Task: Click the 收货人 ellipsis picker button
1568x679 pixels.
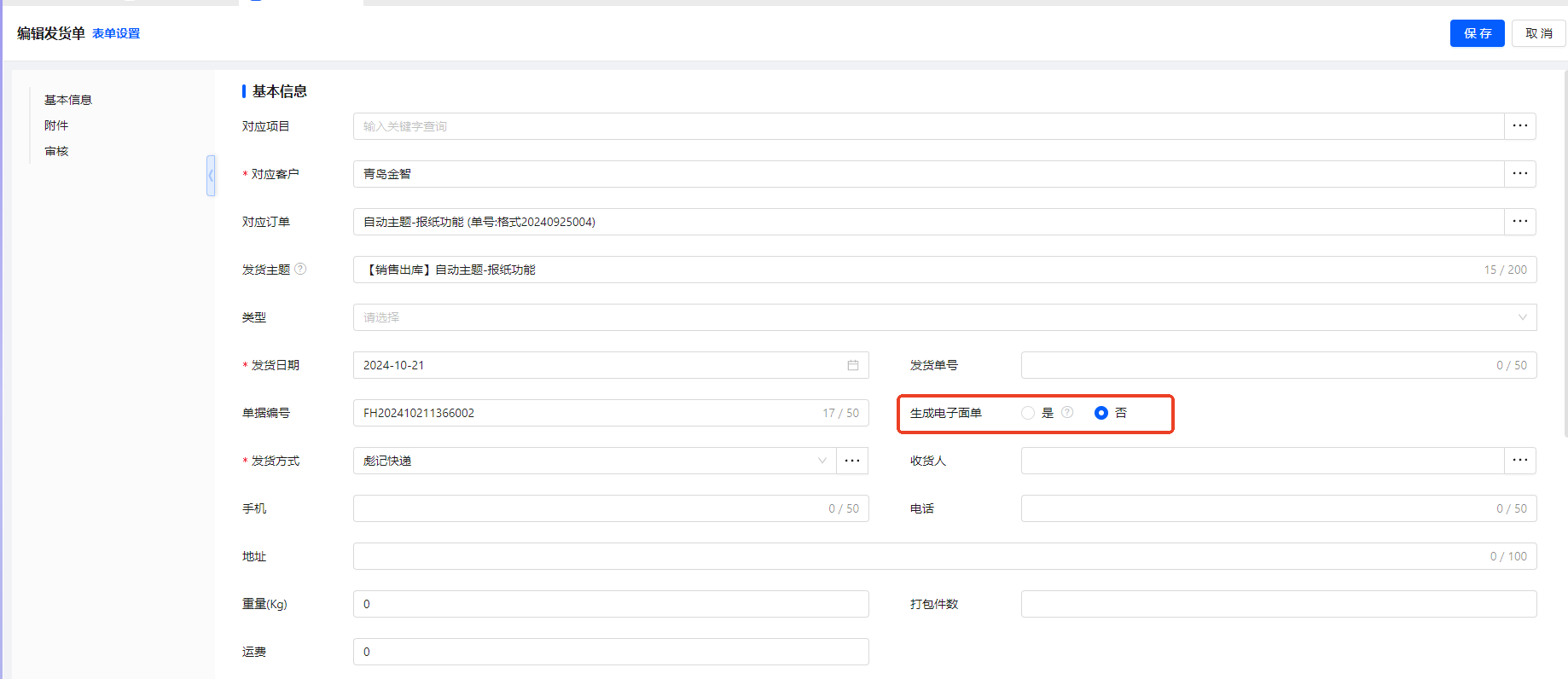Action: pos(1519,461)
